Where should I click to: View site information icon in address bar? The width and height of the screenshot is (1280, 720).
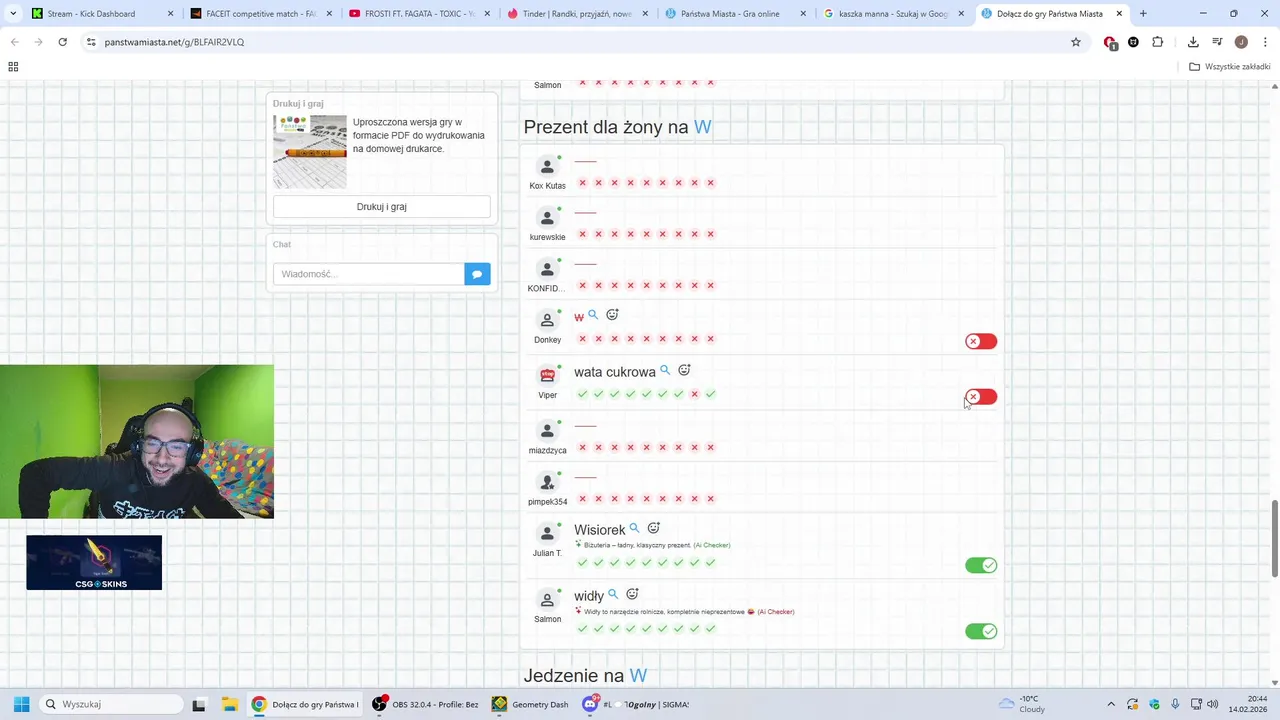pyautogui.click(x=91, y=42)
